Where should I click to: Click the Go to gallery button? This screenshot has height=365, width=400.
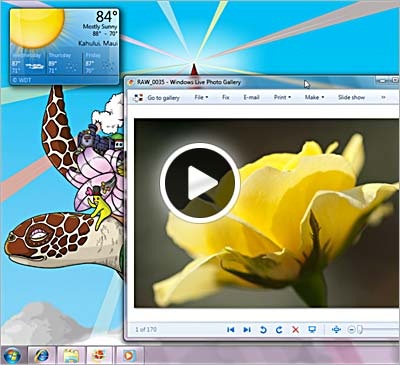tap(157, 98)
